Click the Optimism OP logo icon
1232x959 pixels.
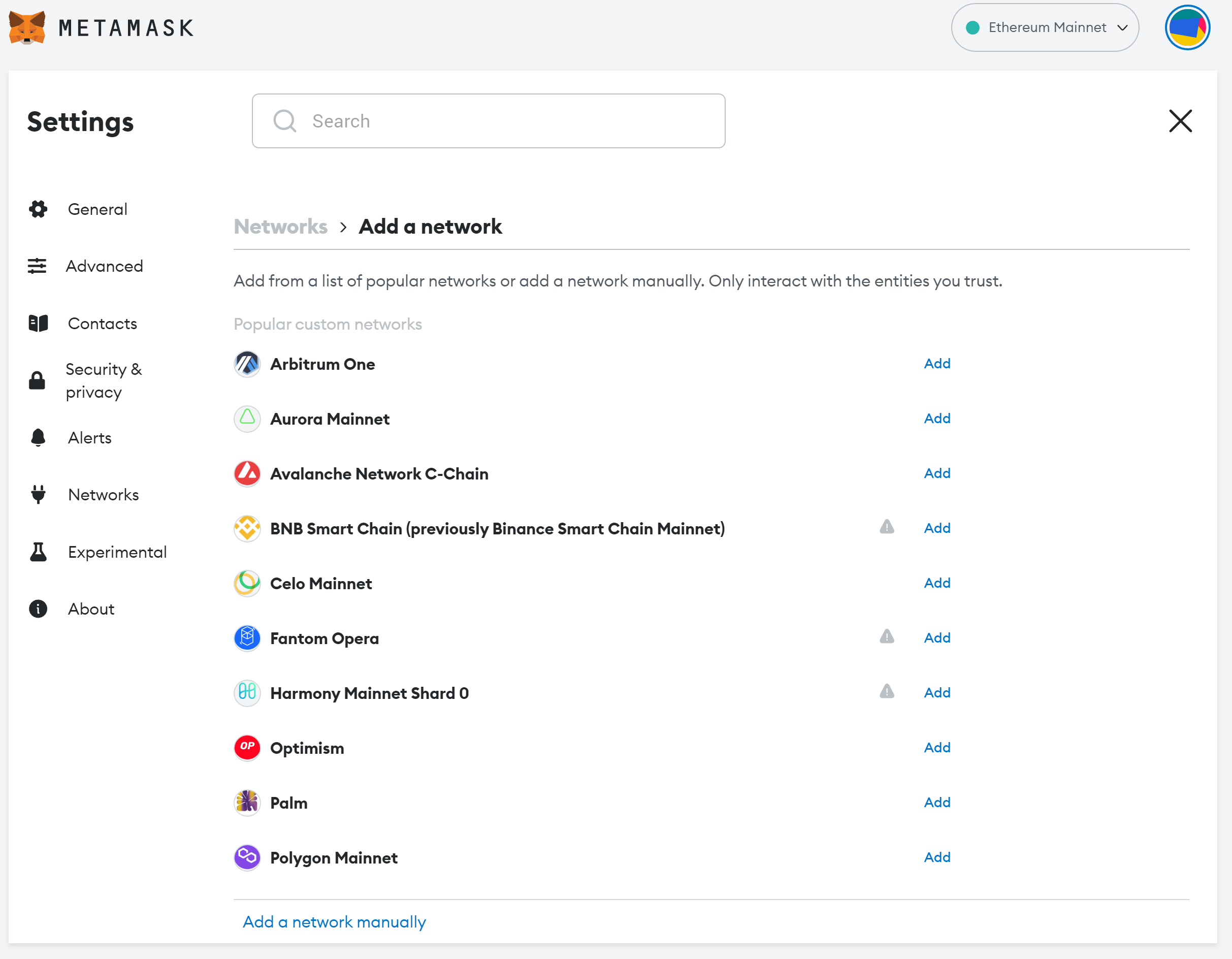pos(247,748)
